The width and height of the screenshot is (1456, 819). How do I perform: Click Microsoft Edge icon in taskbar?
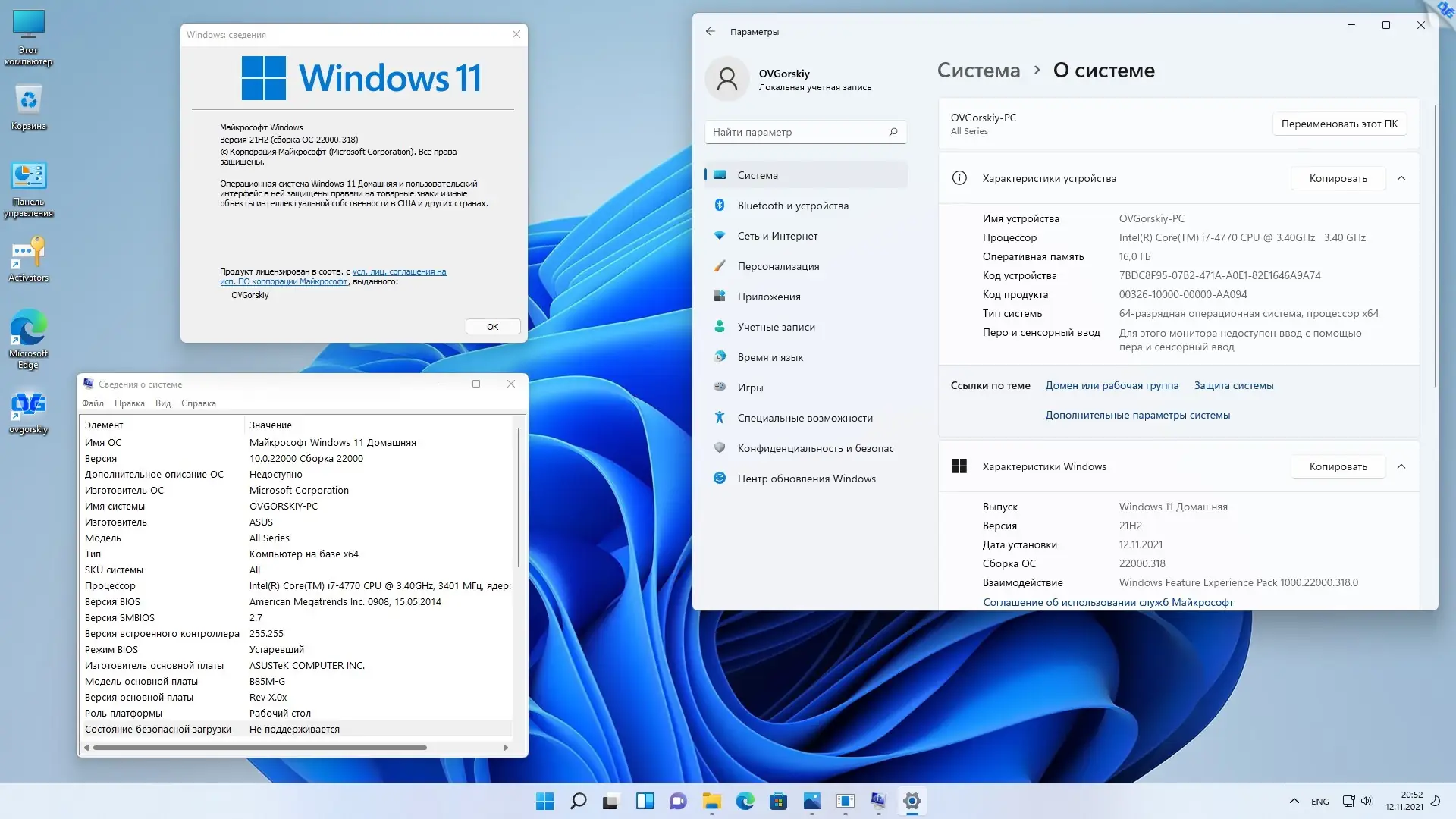(x=745, y=801)
